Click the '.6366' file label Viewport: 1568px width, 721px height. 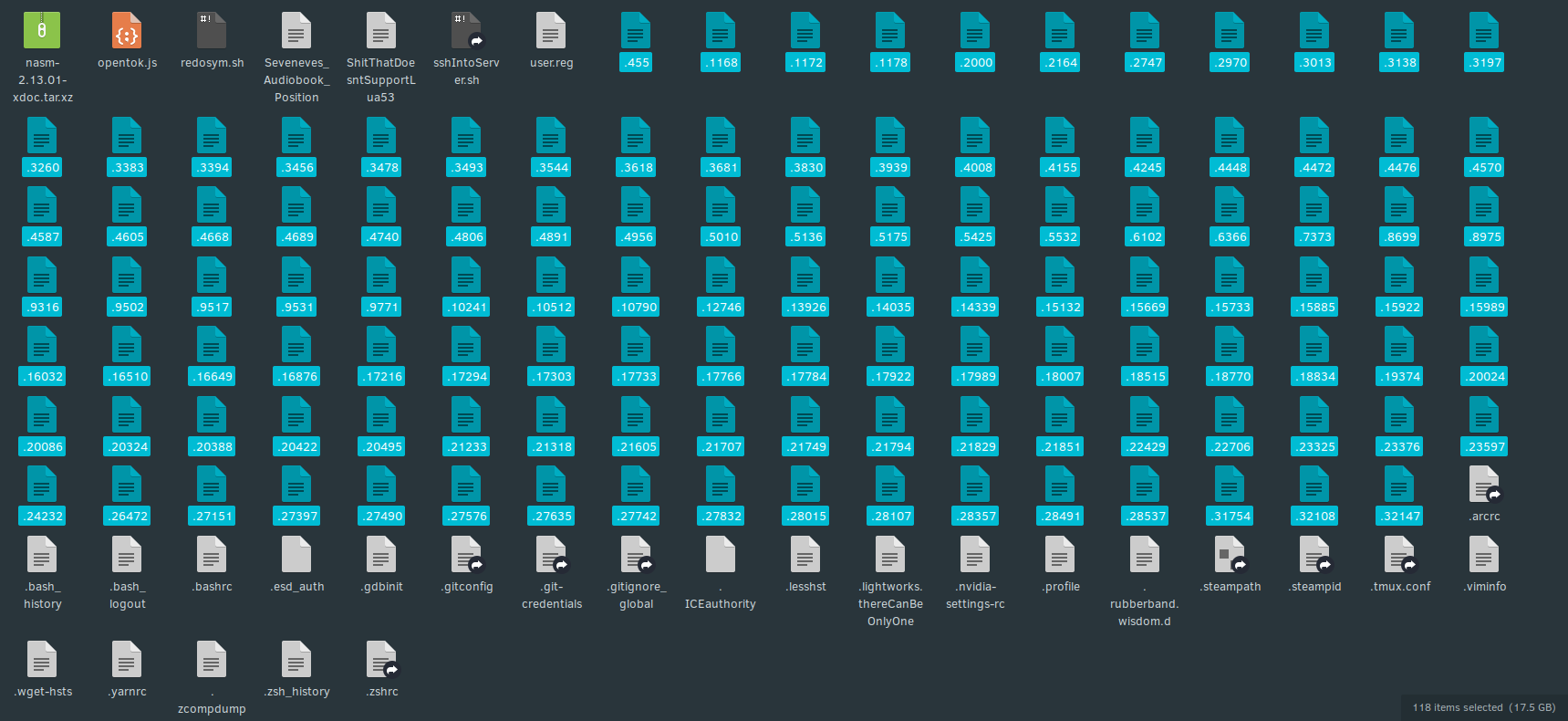coord(1230,237)
